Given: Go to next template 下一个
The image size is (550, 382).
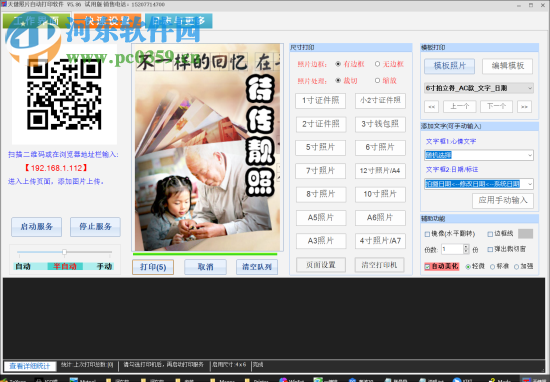Looking at the screenshot, I should (x=496, y=107).
